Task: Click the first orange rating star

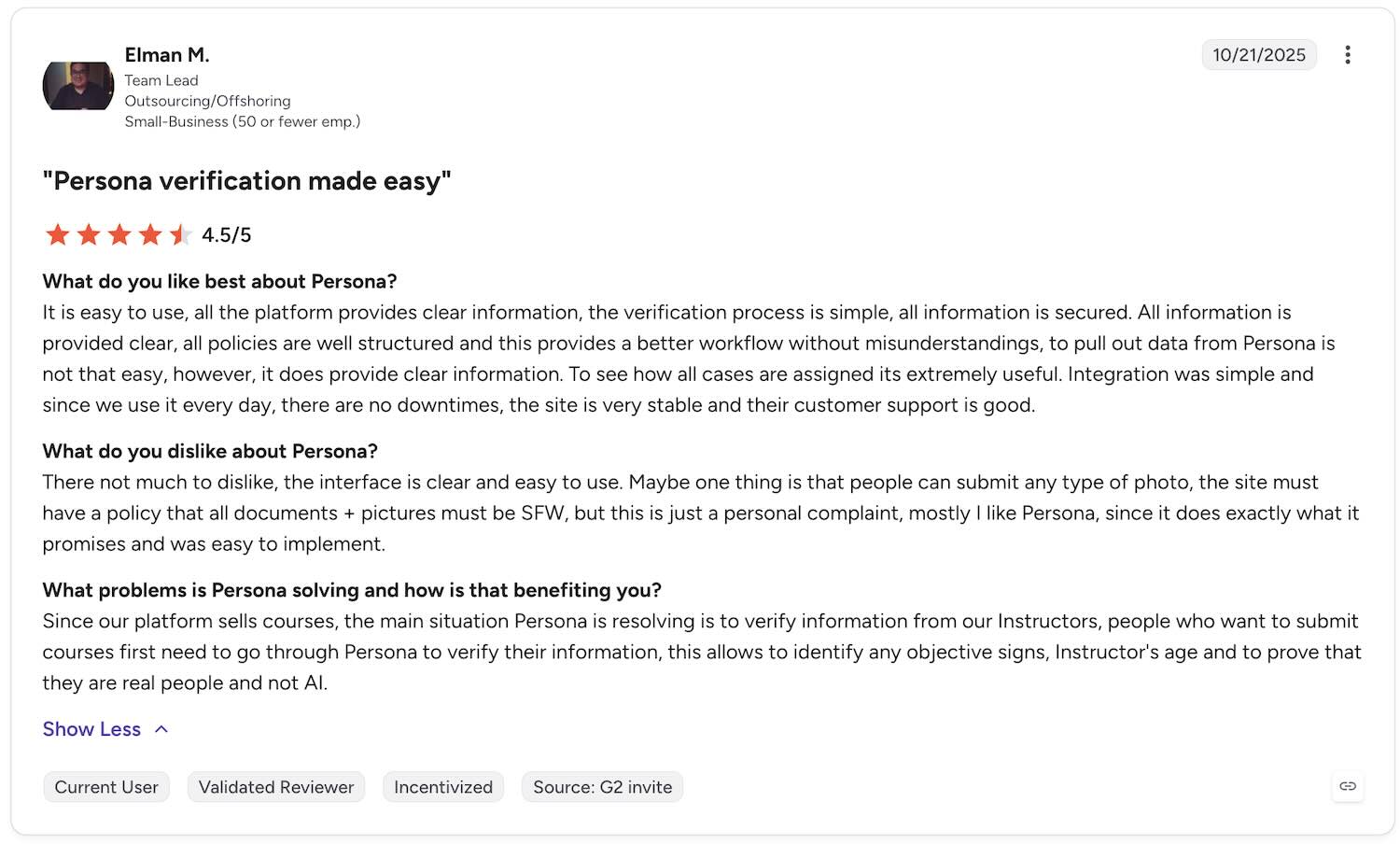Action: point(58,234)
